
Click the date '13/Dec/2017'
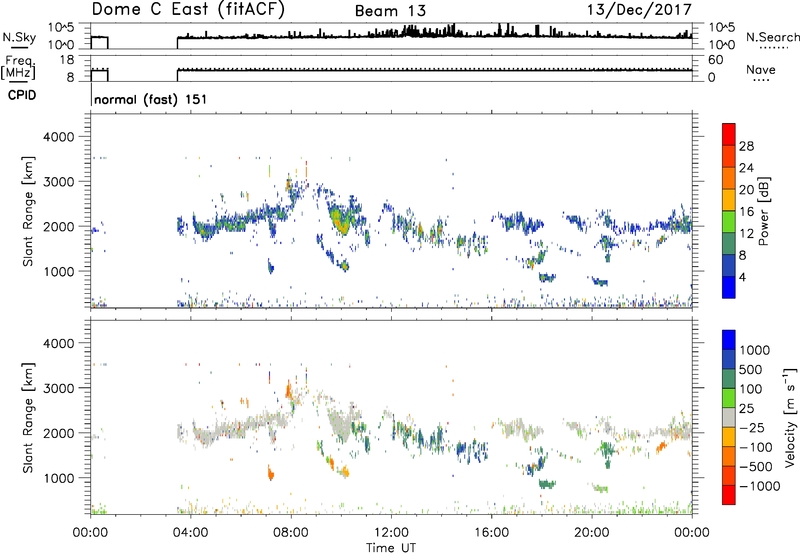coord(639,10)
